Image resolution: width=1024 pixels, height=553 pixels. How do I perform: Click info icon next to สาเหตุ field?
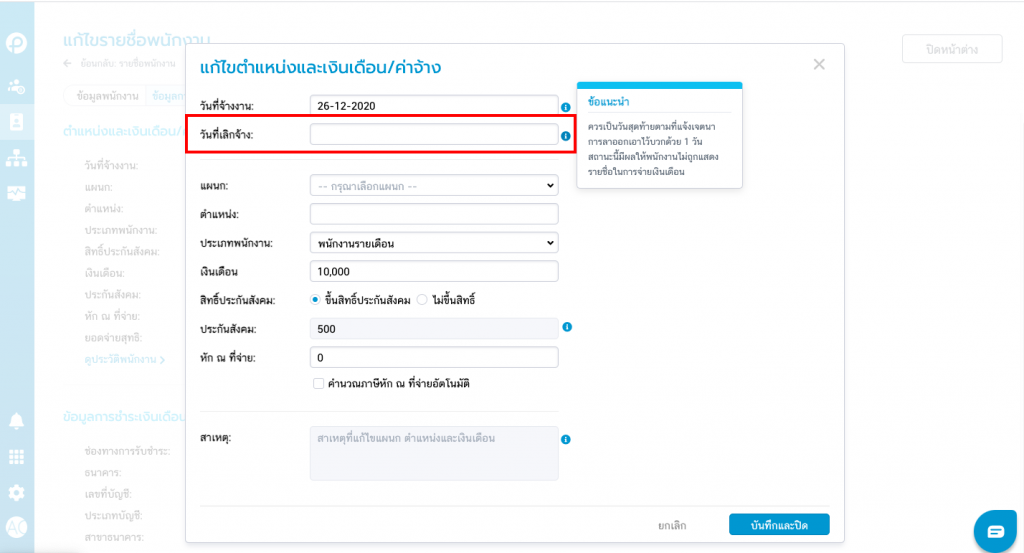(566, 439)
